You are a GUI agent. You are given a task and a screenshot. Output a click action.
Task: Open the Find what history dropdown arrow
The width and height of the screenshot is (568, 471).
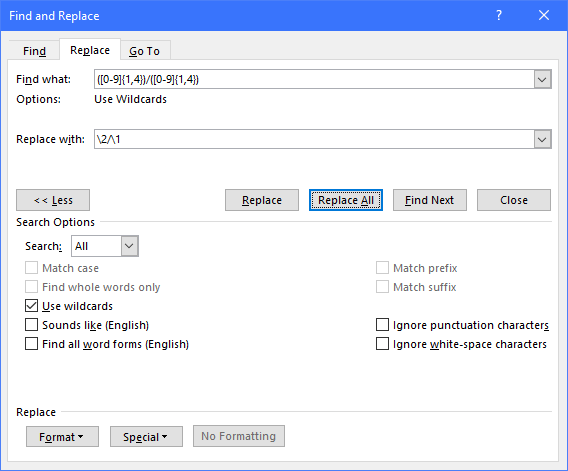click(x=542, y=79)
